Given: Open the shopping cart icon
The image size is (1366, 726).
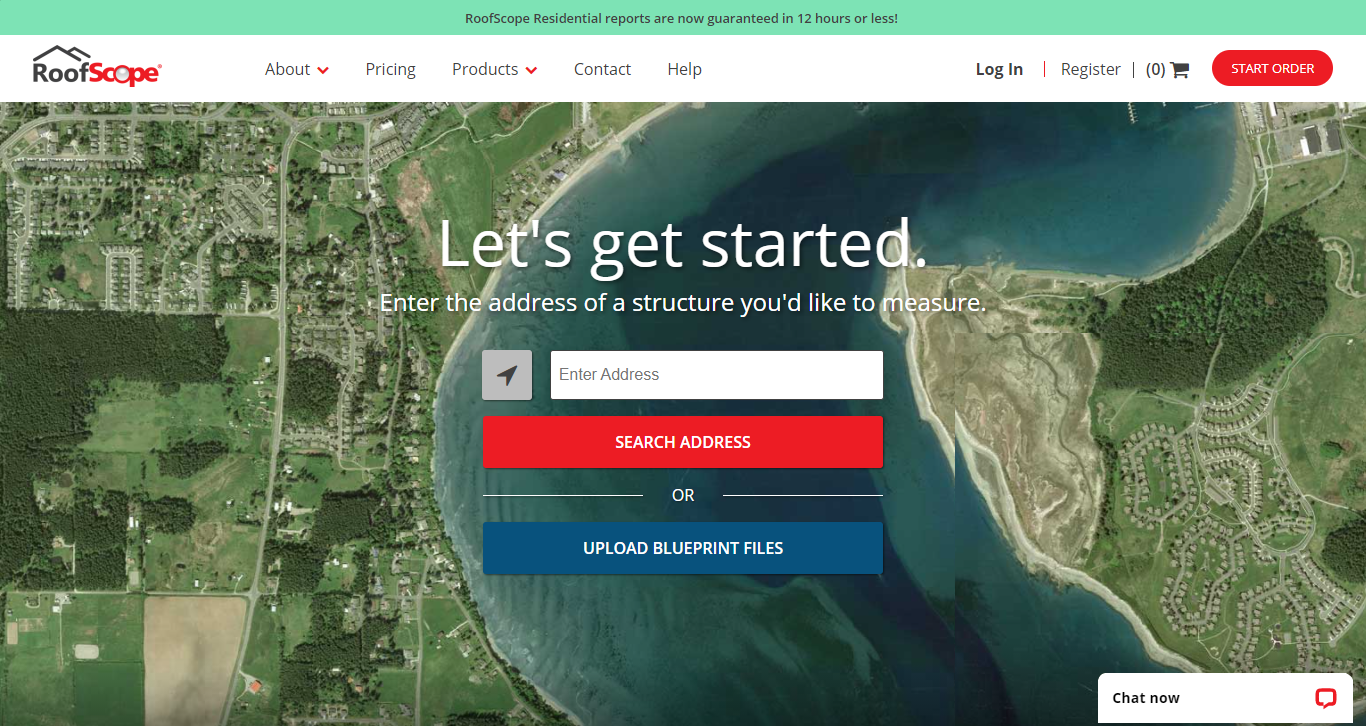Looking at the screenshot, I should pos(1180,69).
